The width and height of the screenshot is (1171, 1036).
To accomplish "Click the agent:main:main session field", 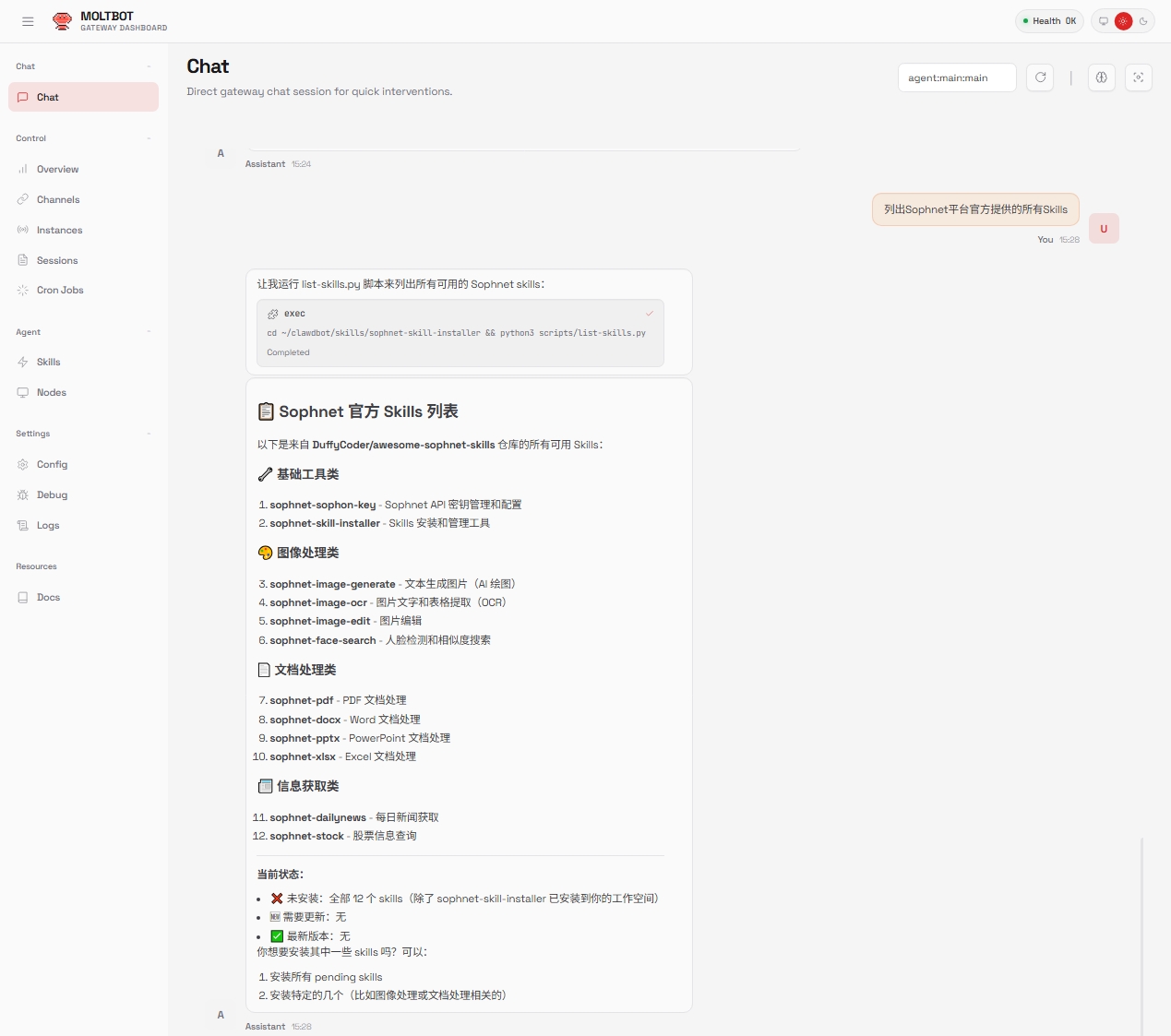I will tap(956, 78).
